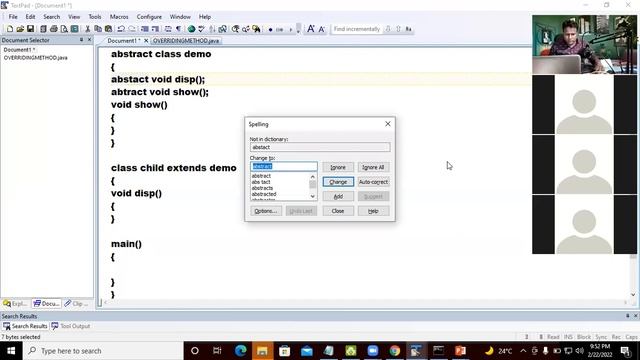Close the Document1 tab with its X
640x360 pixels.
coord(146,41)
